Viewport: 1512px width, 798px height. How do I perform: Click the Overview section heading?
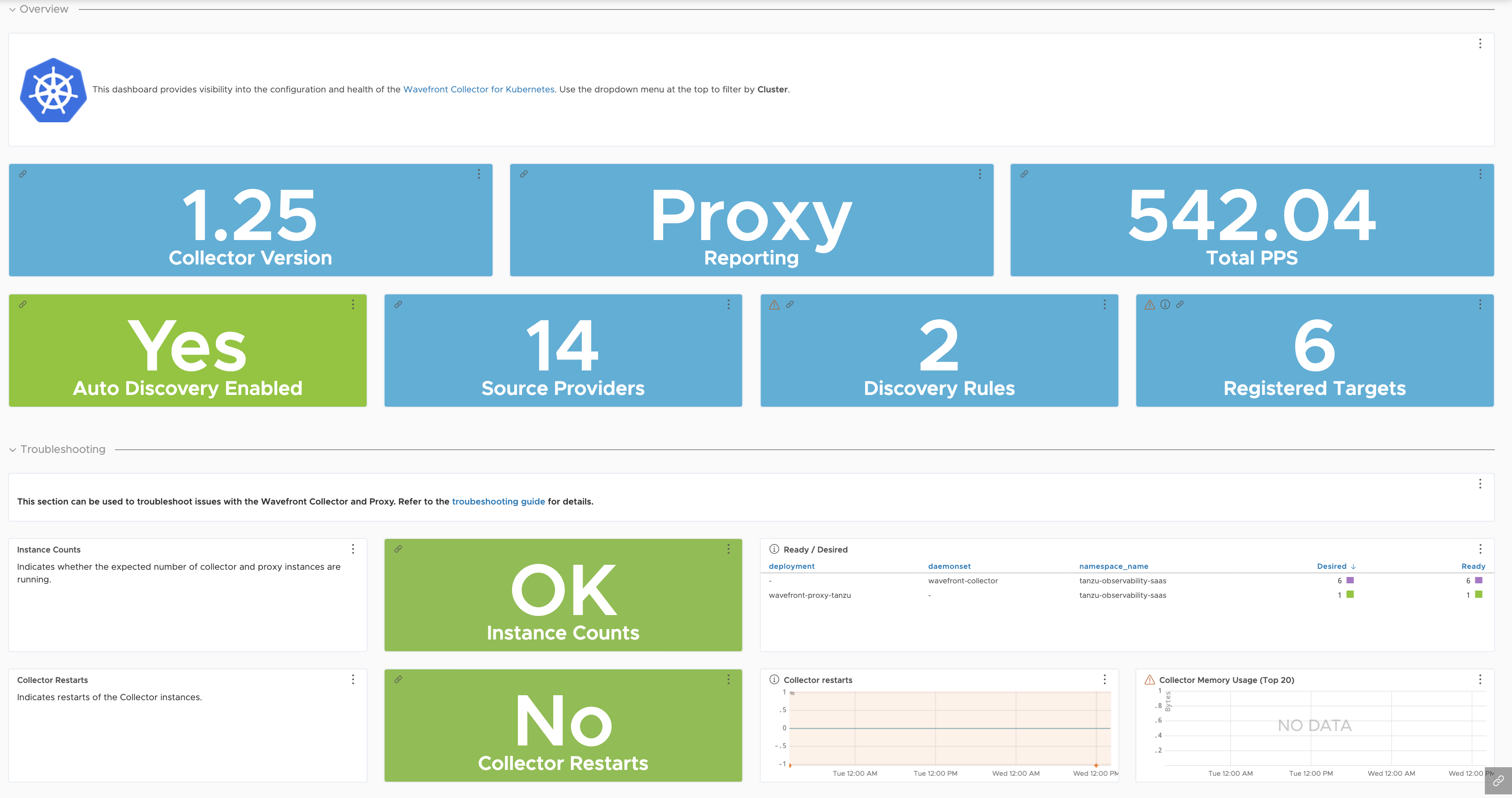[x=44, y=9]
